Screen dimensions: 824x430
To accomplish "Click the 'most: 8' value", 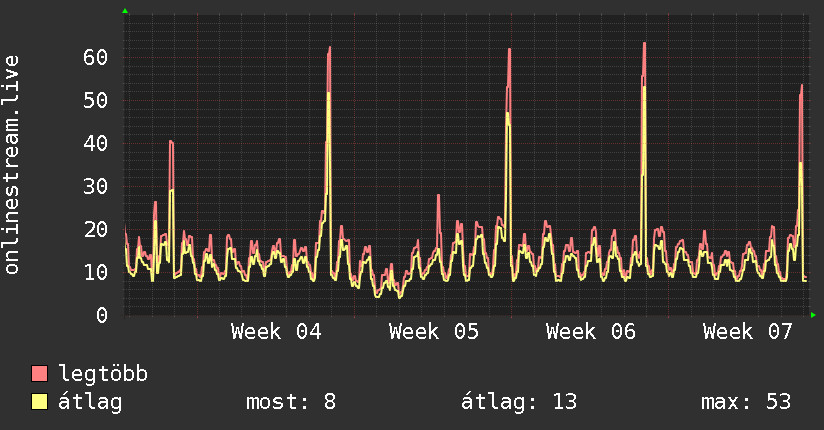I will tap(291, 402).
